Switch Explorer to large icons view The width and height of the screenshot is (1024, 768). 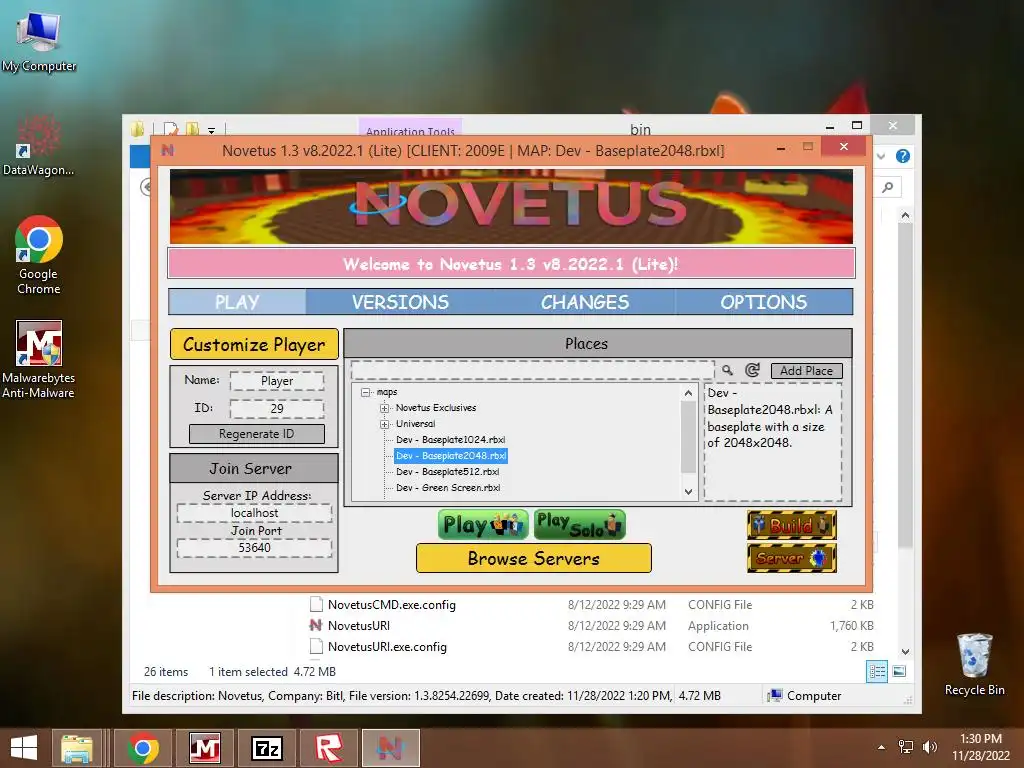[x=899, y=671]
